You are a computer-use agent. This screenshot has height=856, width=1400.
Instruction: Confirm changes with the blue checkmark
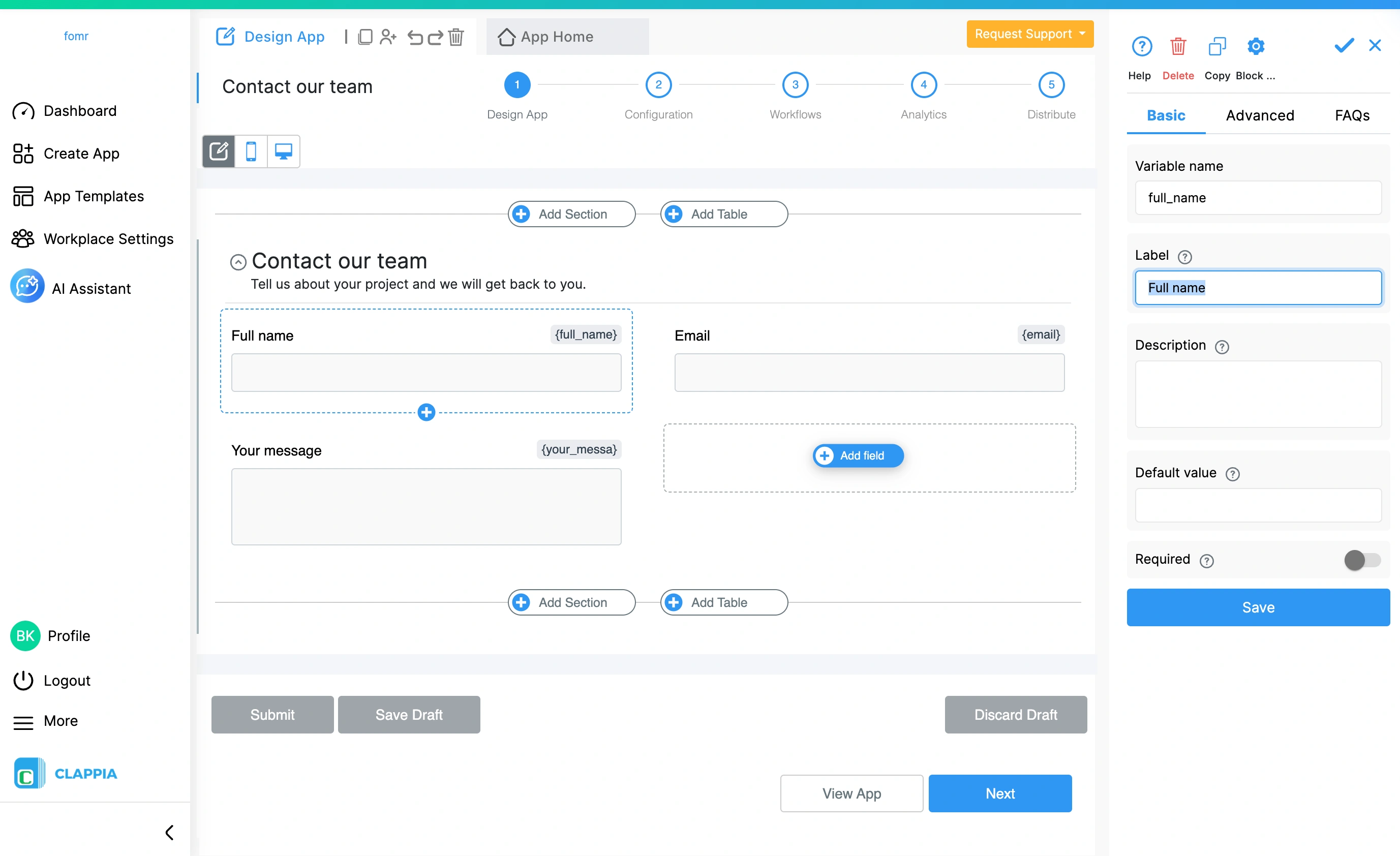tap(1344, 45)
